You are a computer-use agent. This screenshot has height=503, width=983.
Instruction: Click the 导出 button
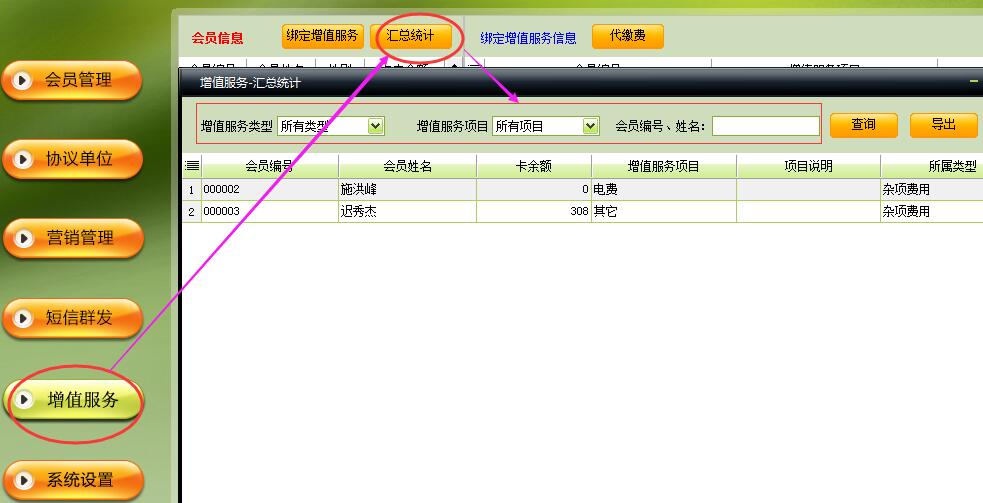click(x=943, y=125)
